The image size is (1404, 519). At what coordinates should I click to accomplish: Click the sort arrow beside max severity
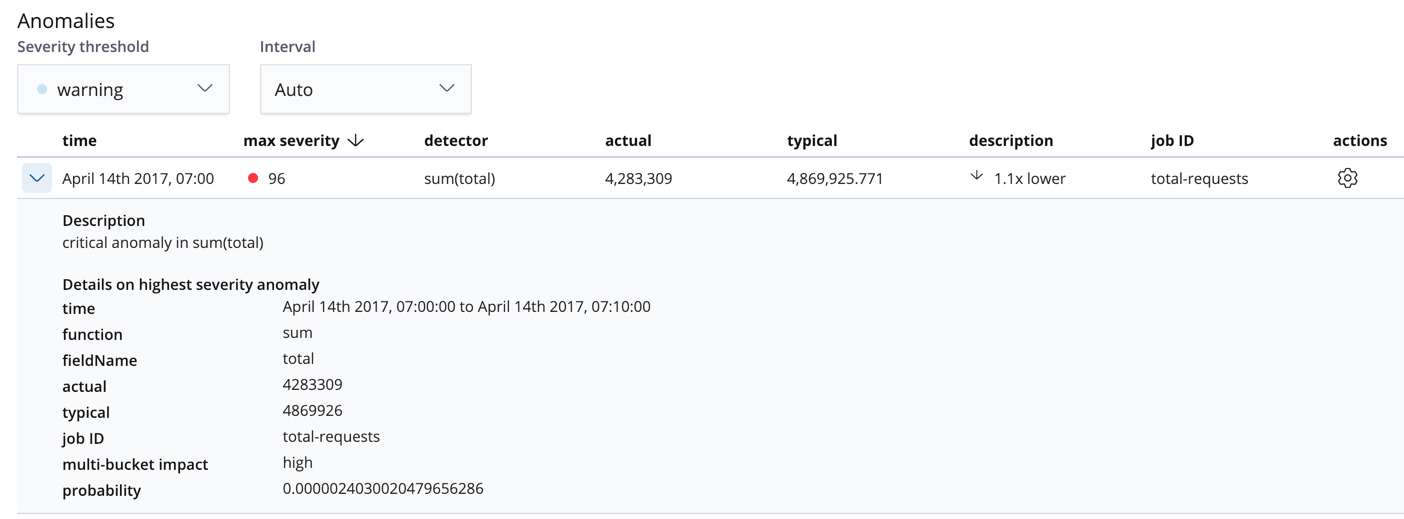point(355,141)
